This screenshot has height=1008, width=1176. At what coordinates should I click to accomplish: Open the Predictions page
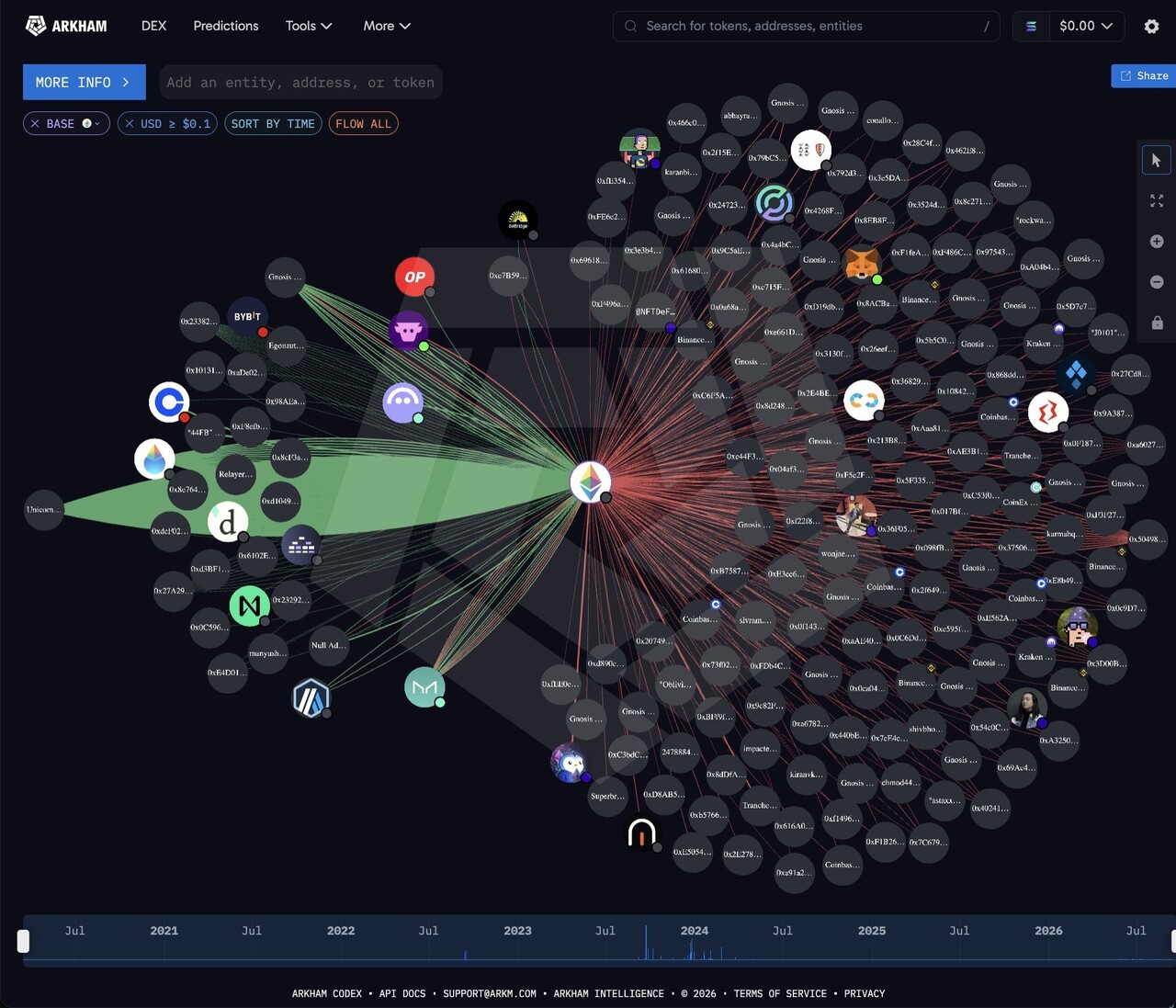click(226, 26)
